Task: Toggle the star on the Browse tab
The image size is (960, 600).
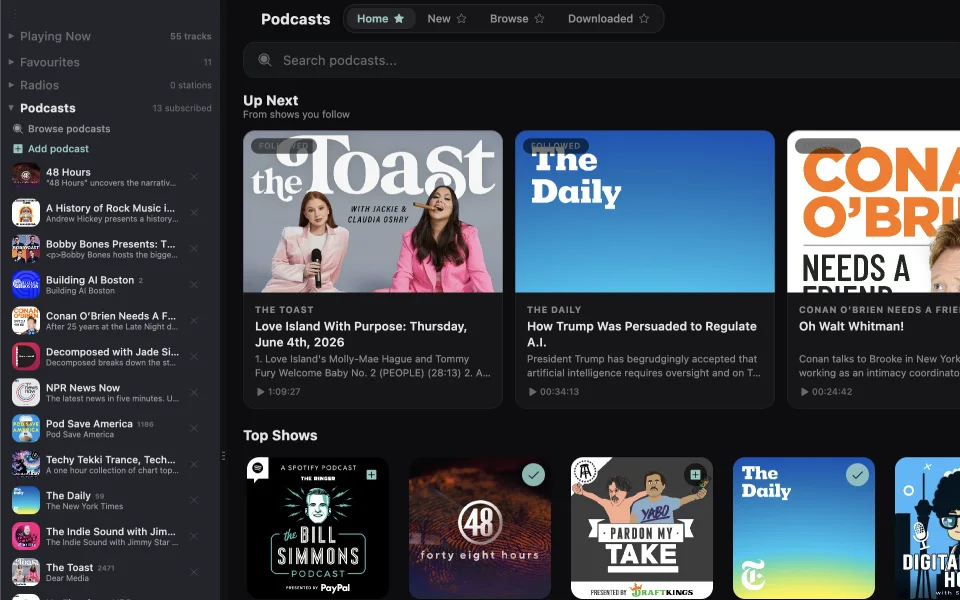Action: pos(539,18)
